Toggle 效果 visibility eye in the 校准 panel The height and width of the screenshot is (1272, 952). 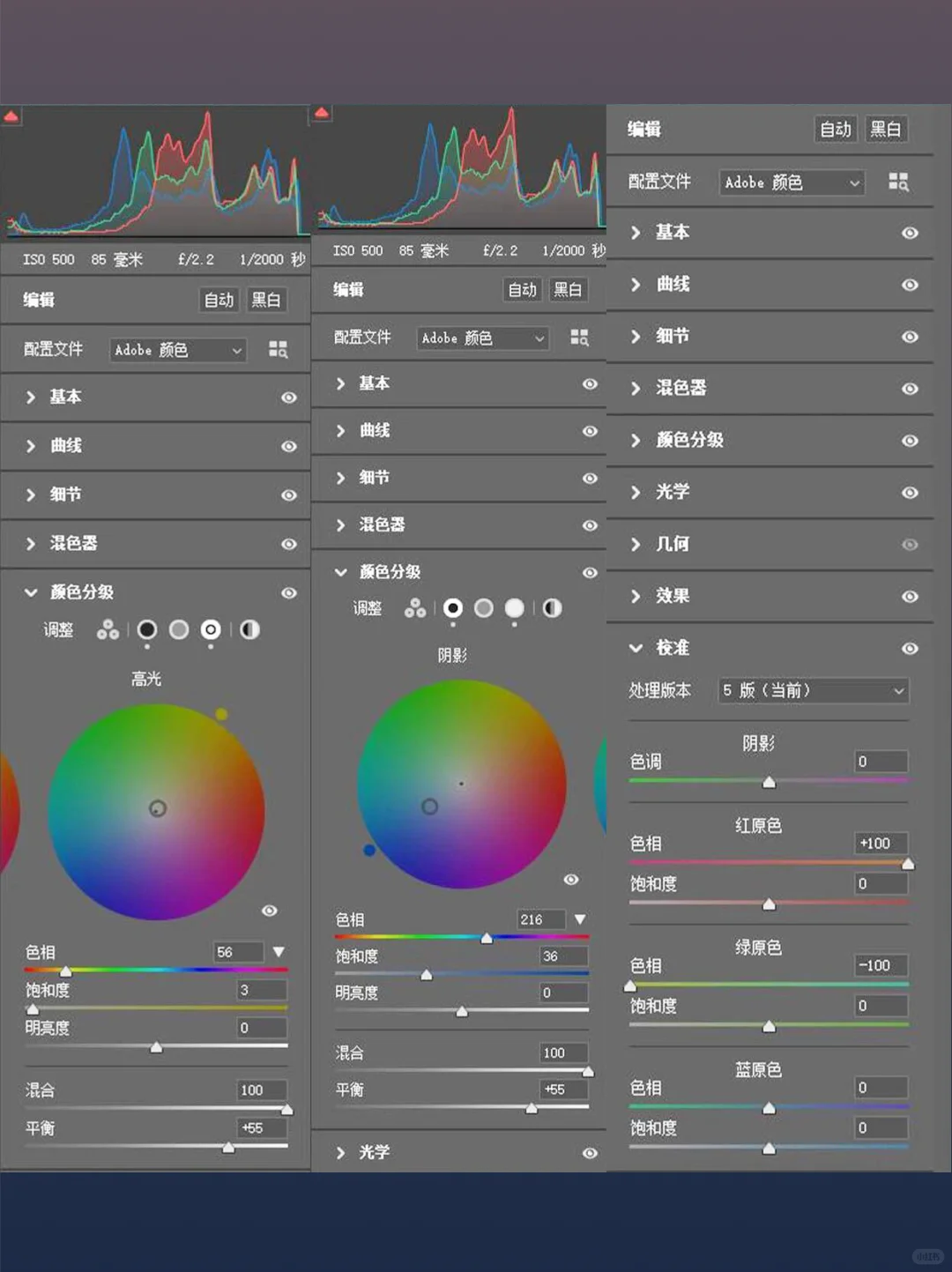910,597
